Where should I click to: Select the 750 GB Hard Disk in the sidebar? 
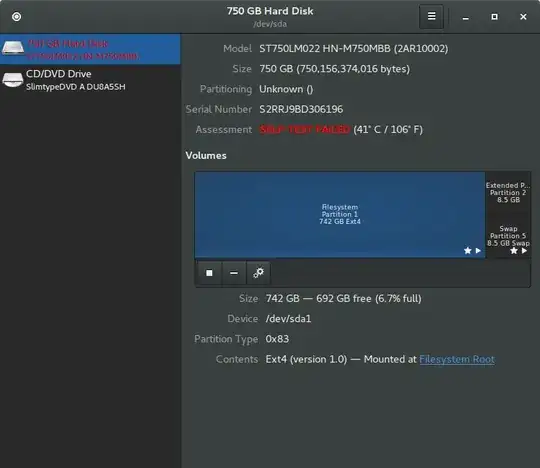click(90, 49)
